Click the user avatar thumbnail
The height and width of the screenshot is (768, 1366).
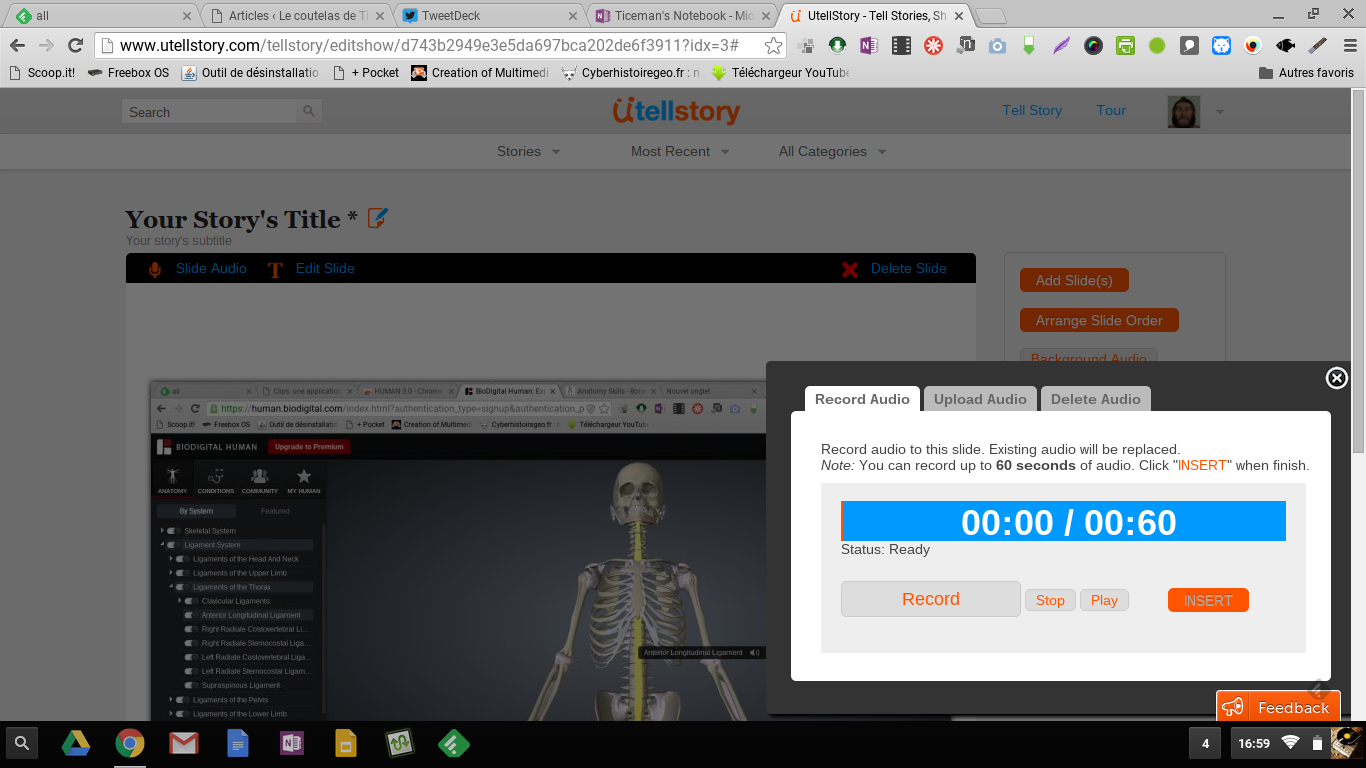click(x=1184, y=112)
